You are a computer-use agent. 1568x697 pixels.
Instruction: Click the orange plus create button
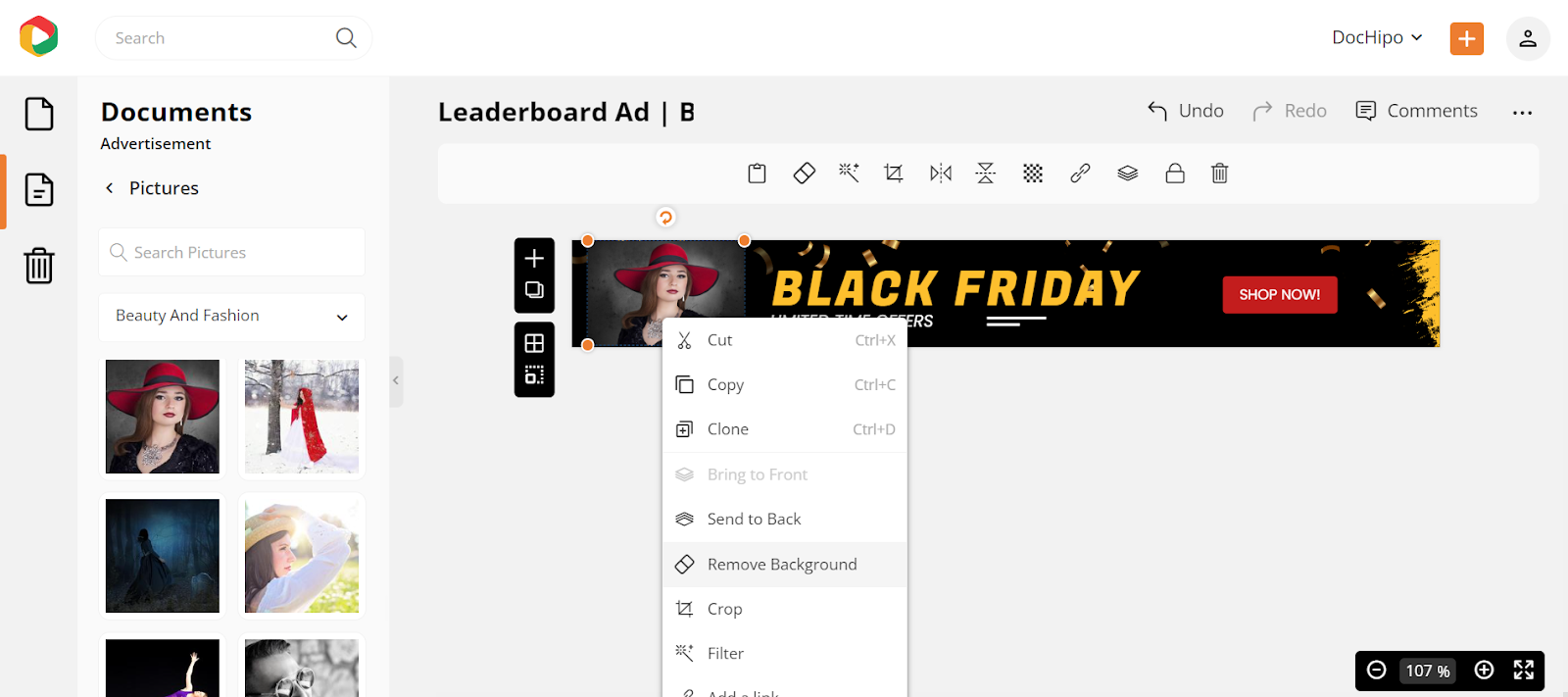(1466, 38)
